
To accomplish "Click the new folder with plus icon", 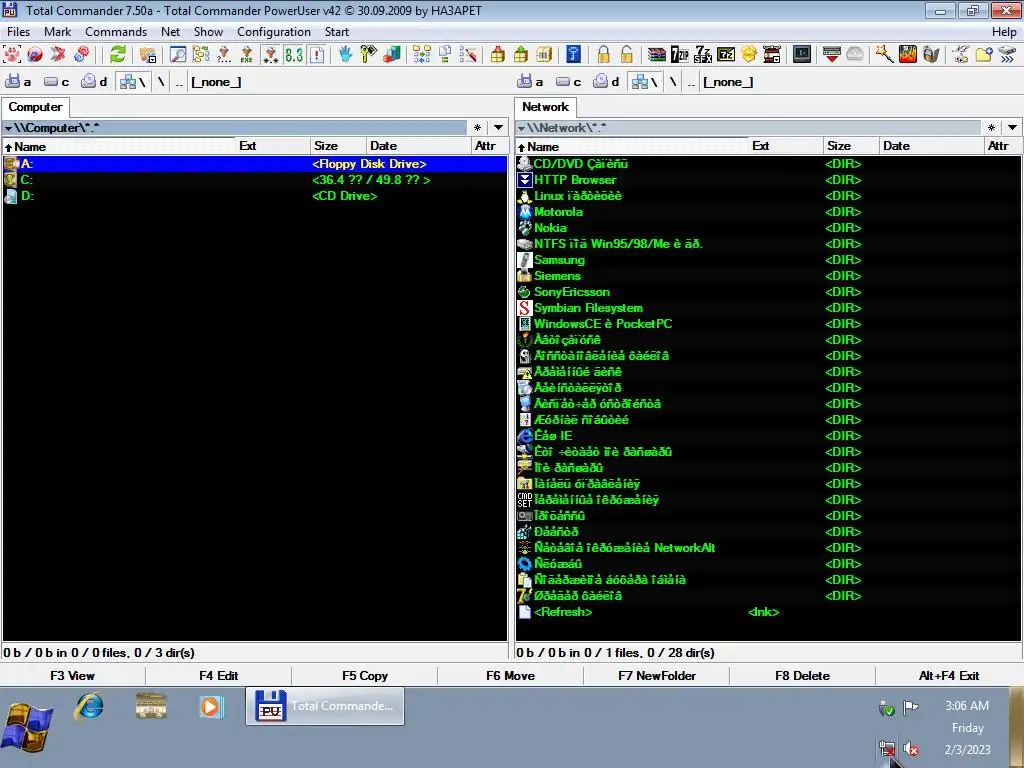I will (984, 55).
